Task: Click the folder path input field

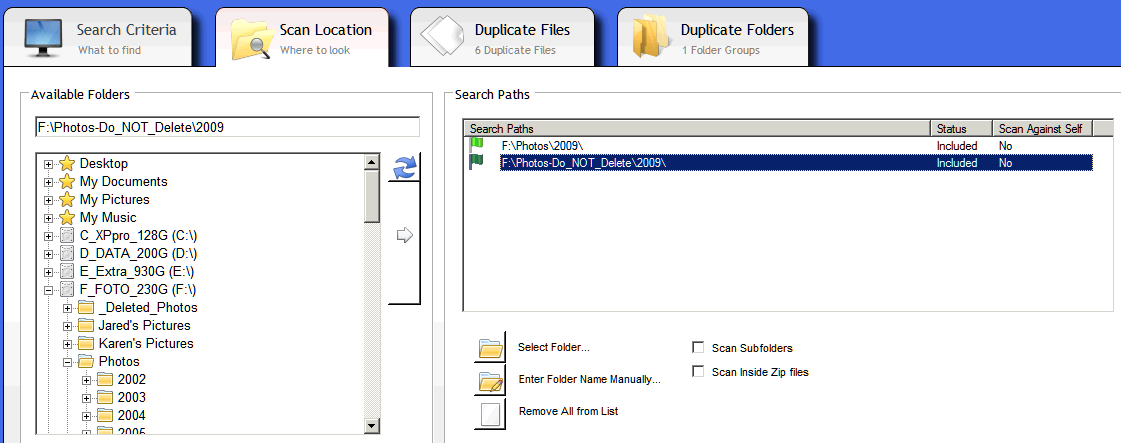Action: click(x=227, y=127)
